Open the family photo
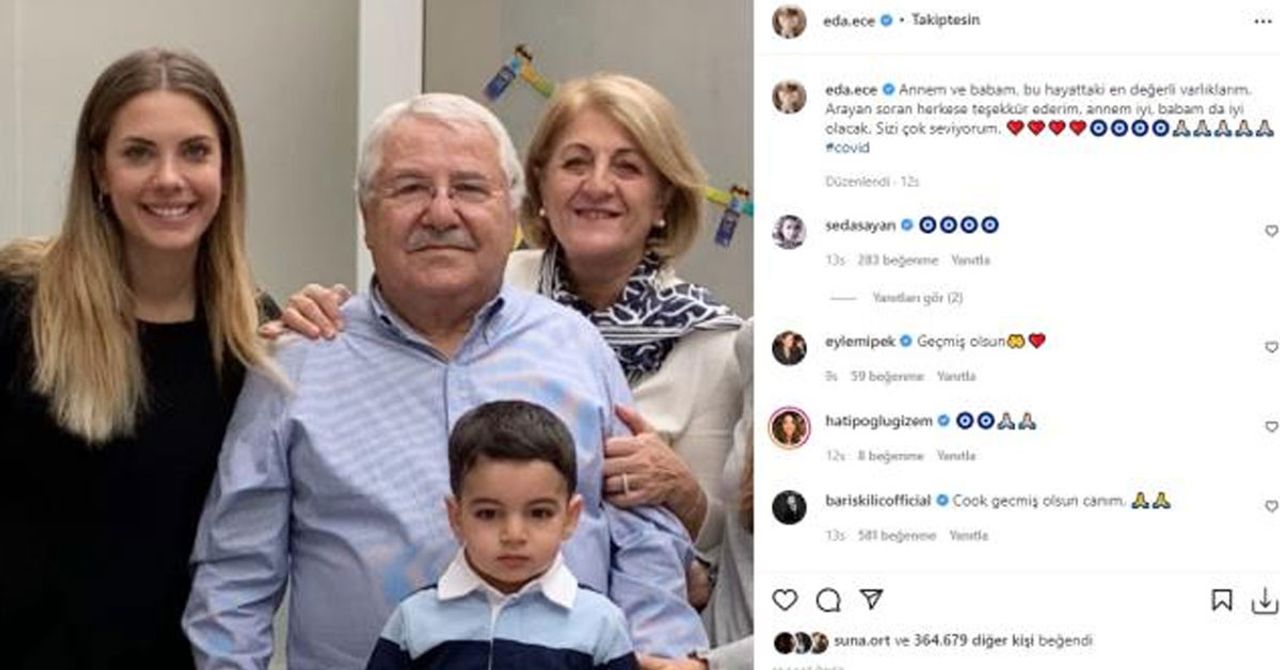 pos(376,335)
